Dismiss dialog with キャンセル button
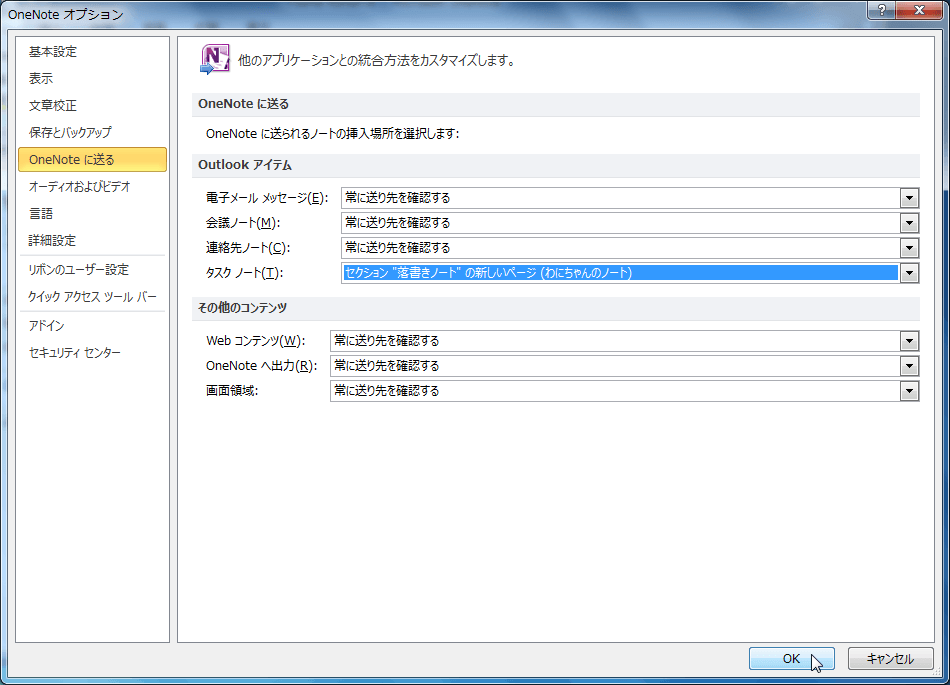Viewport: 950px width, 685px height. (890, 658)
